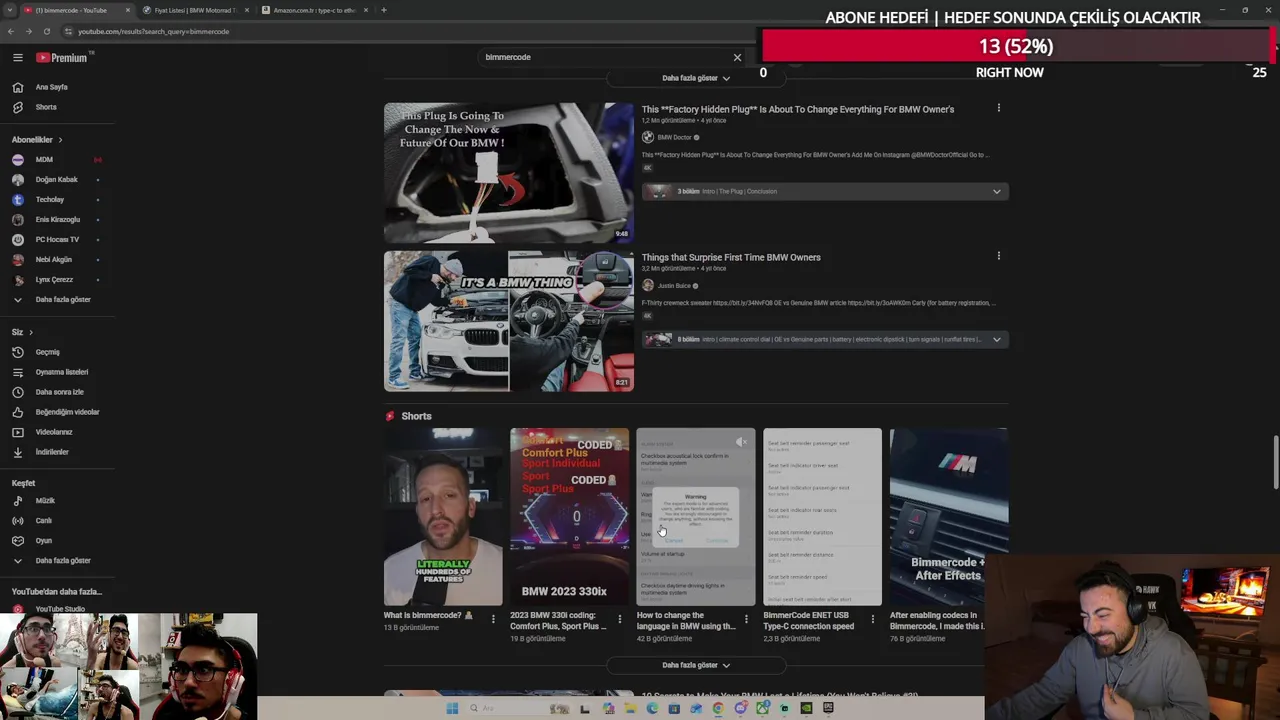Screen dimensions: 1280x720
Task: Open Windows Start menu
Action: point(452,708)
